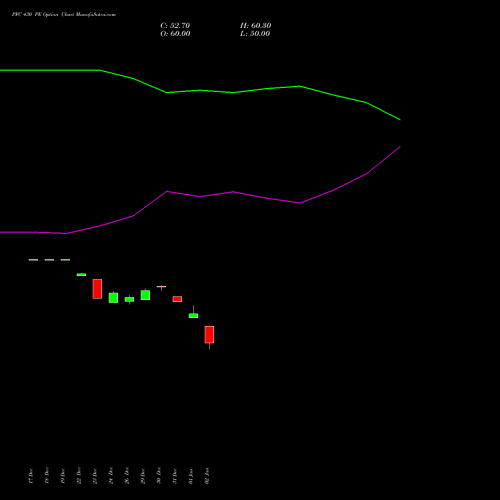Click the green candlestick for 29 Dec
The height and width of the screenshot is (500, 500).
click(145, 295)
